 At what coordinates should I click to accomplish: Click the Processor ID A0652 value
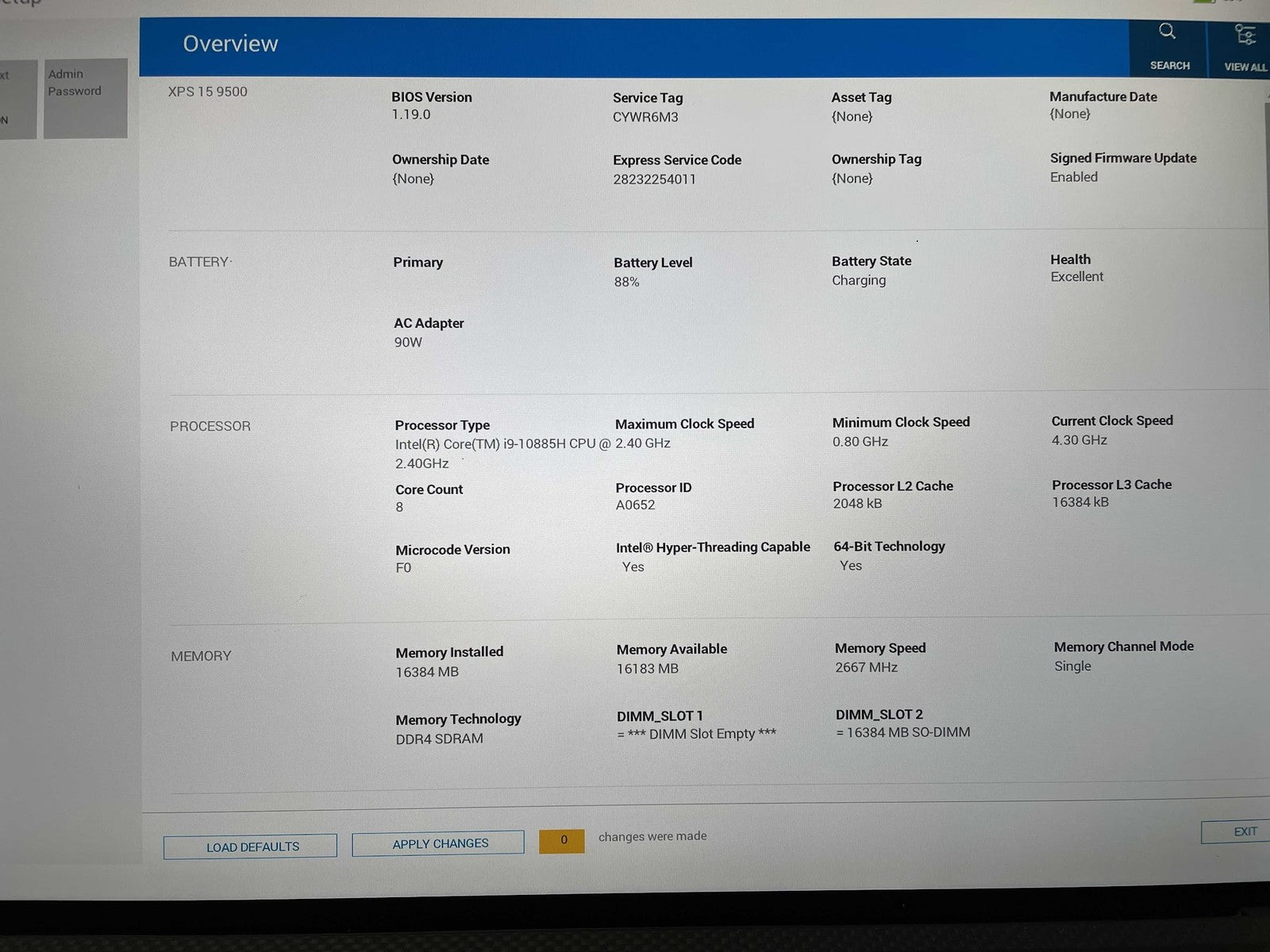(x=635, y=505)
